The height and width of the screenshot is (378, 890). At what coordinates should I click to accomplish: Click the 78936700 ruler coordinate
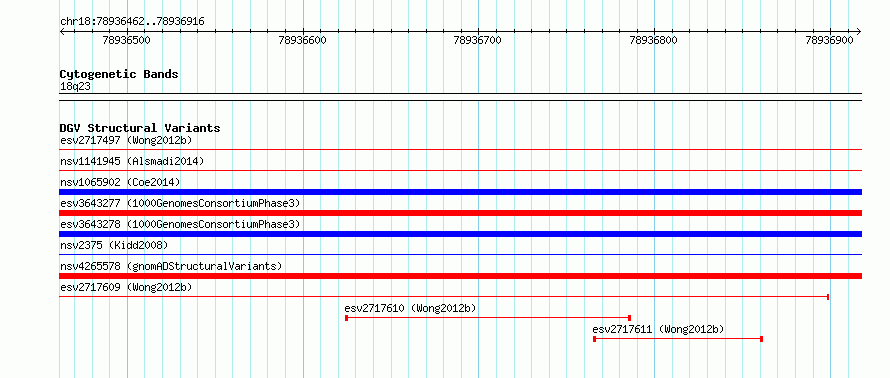pos(478,41)
